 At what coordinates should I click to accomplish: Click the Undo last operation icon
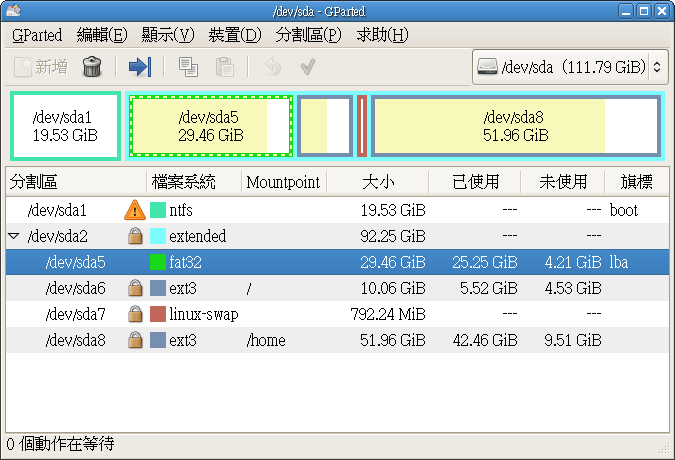[272, 67]
